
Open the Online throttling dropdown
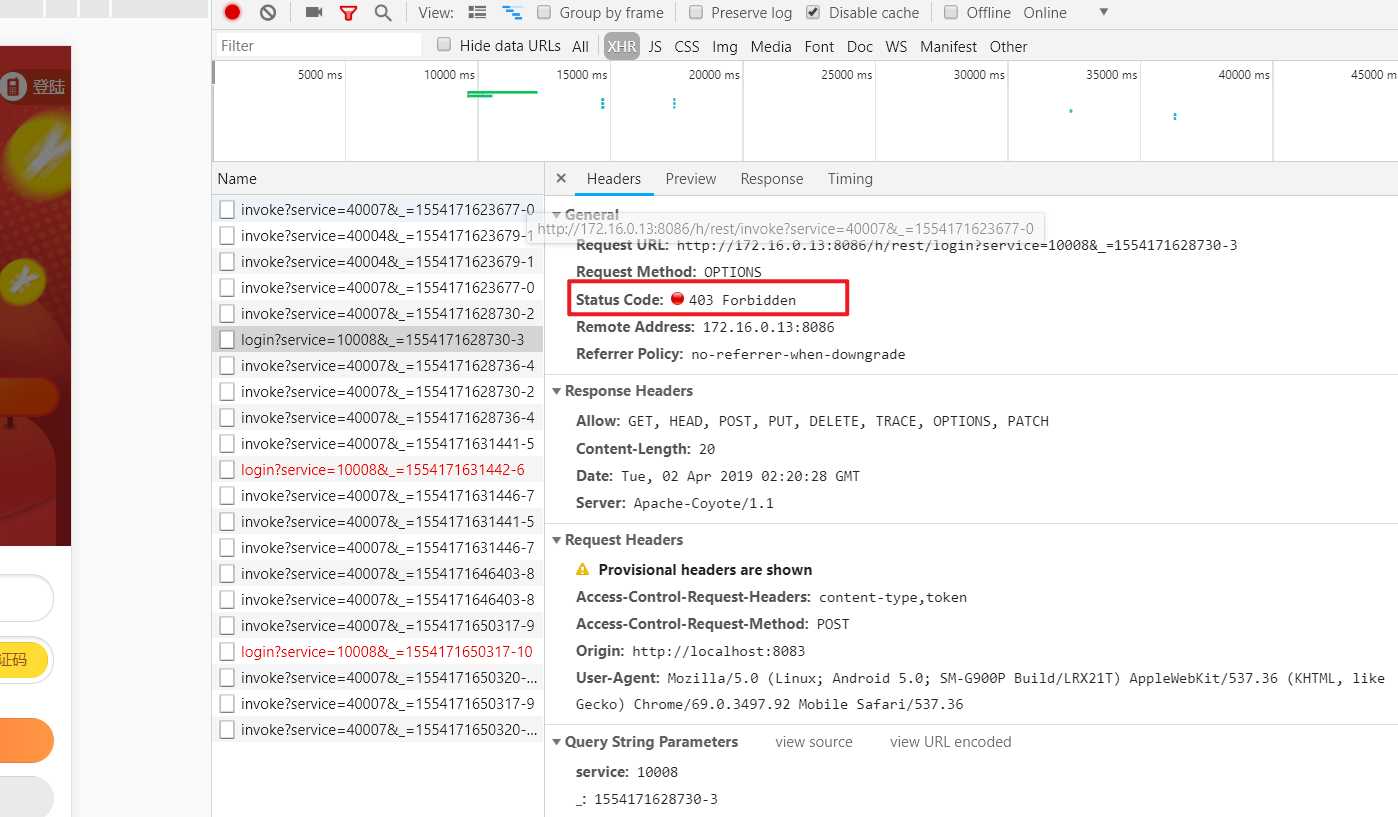(1066, 13)
